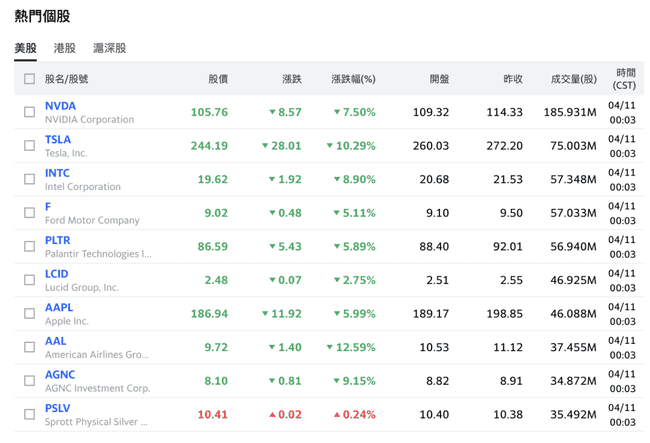Click AGNC change value 0.81
Viewport: 650px width, 443px height.
(285, 380)
